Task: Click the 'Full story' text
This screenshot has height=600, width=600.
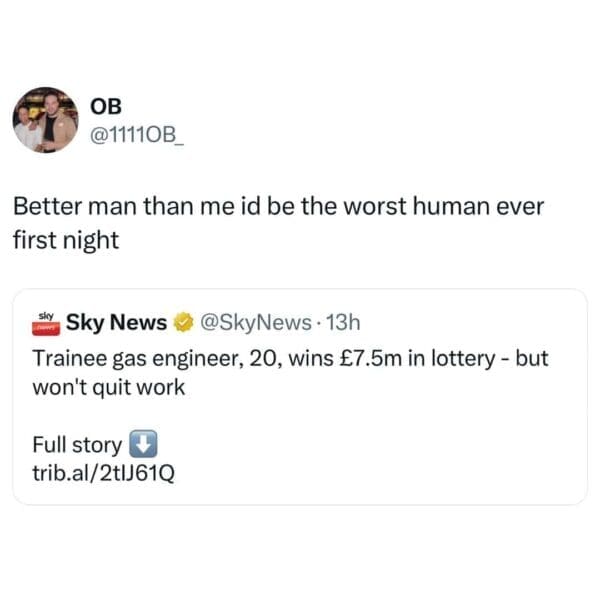Action: (77, 445)
